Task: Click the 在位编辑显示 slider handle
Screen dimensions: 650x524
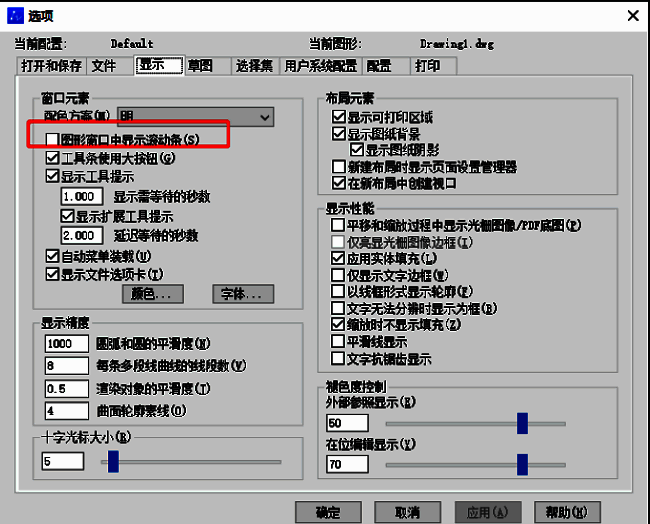Action: tap(522, 464)
